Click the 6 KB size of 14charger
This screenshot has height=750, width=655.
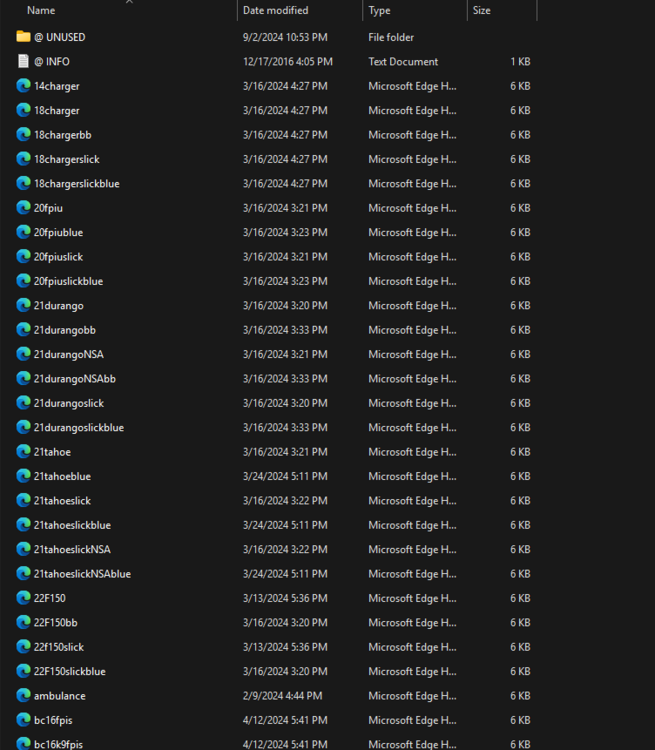(x=520, y=86)
